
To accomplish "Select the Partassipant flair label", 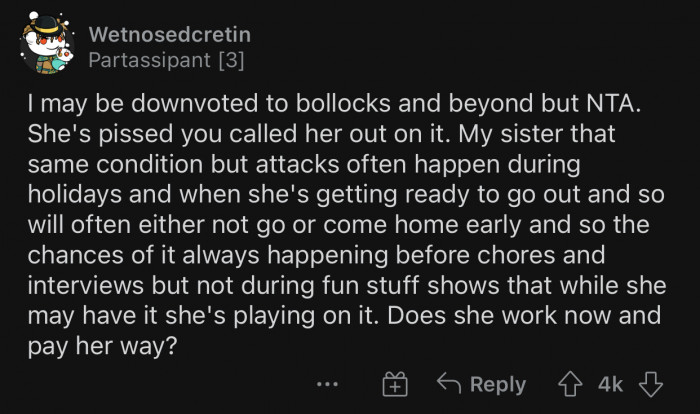I will click(x=151, y=60).
